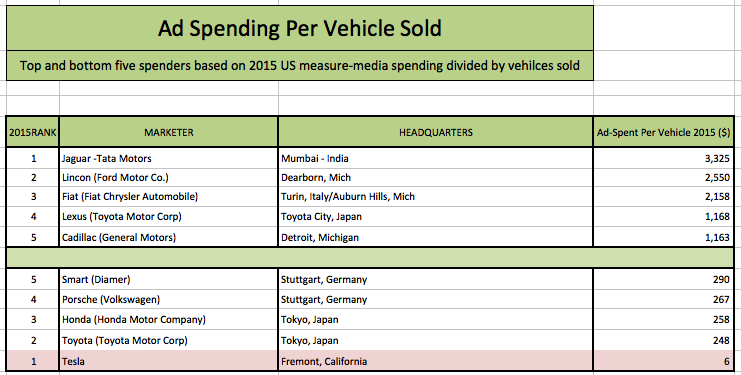
Task: Select rank 5 cell in the Cadillac row
Action: (33, 237)
